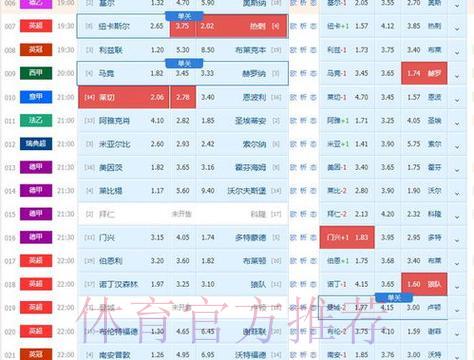Deselect draw odds 3.75 in match 007
474x360 pixels.
183,26
